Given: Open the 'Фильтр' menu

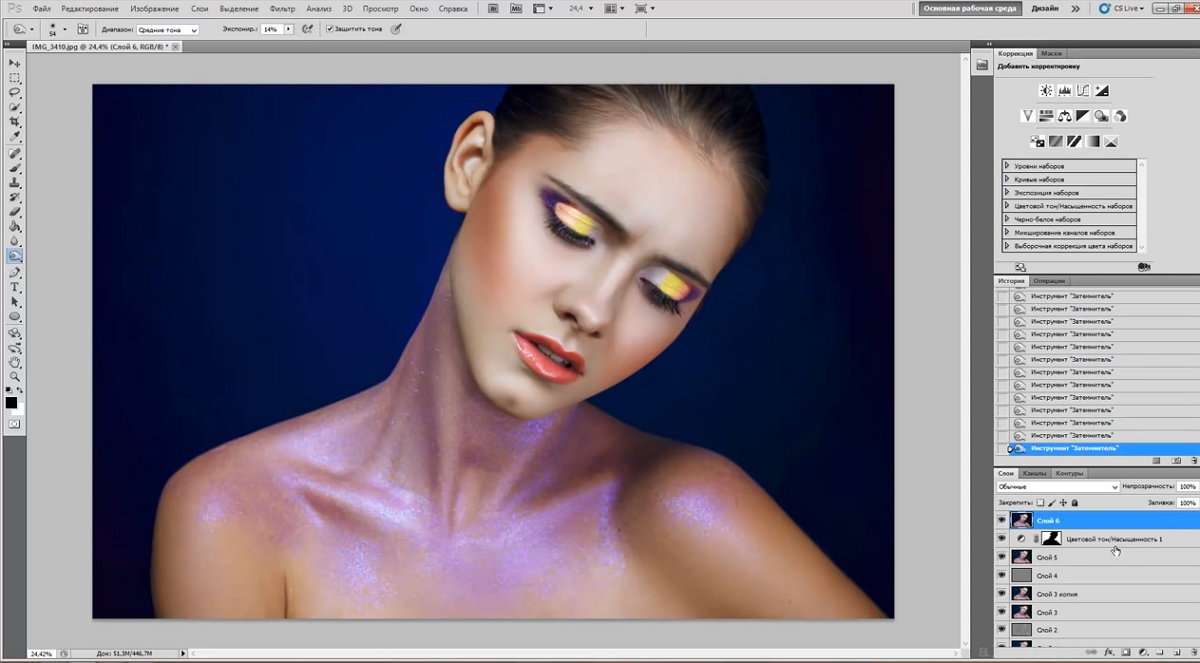Looking at the screenshot, I should tap(283, 8).
